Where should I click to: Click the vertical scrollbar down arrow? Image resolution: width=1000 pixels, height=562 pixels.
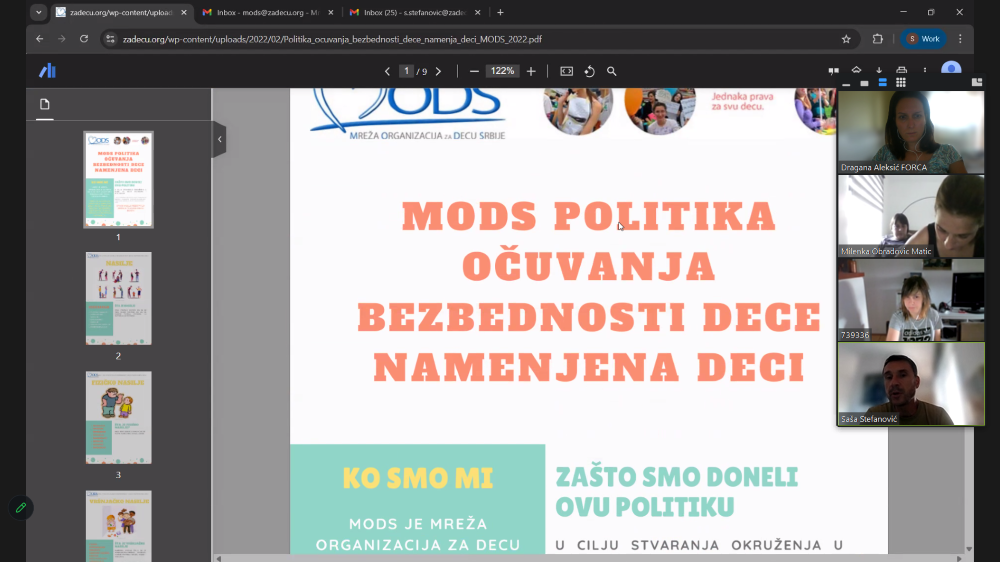(969, 549)
